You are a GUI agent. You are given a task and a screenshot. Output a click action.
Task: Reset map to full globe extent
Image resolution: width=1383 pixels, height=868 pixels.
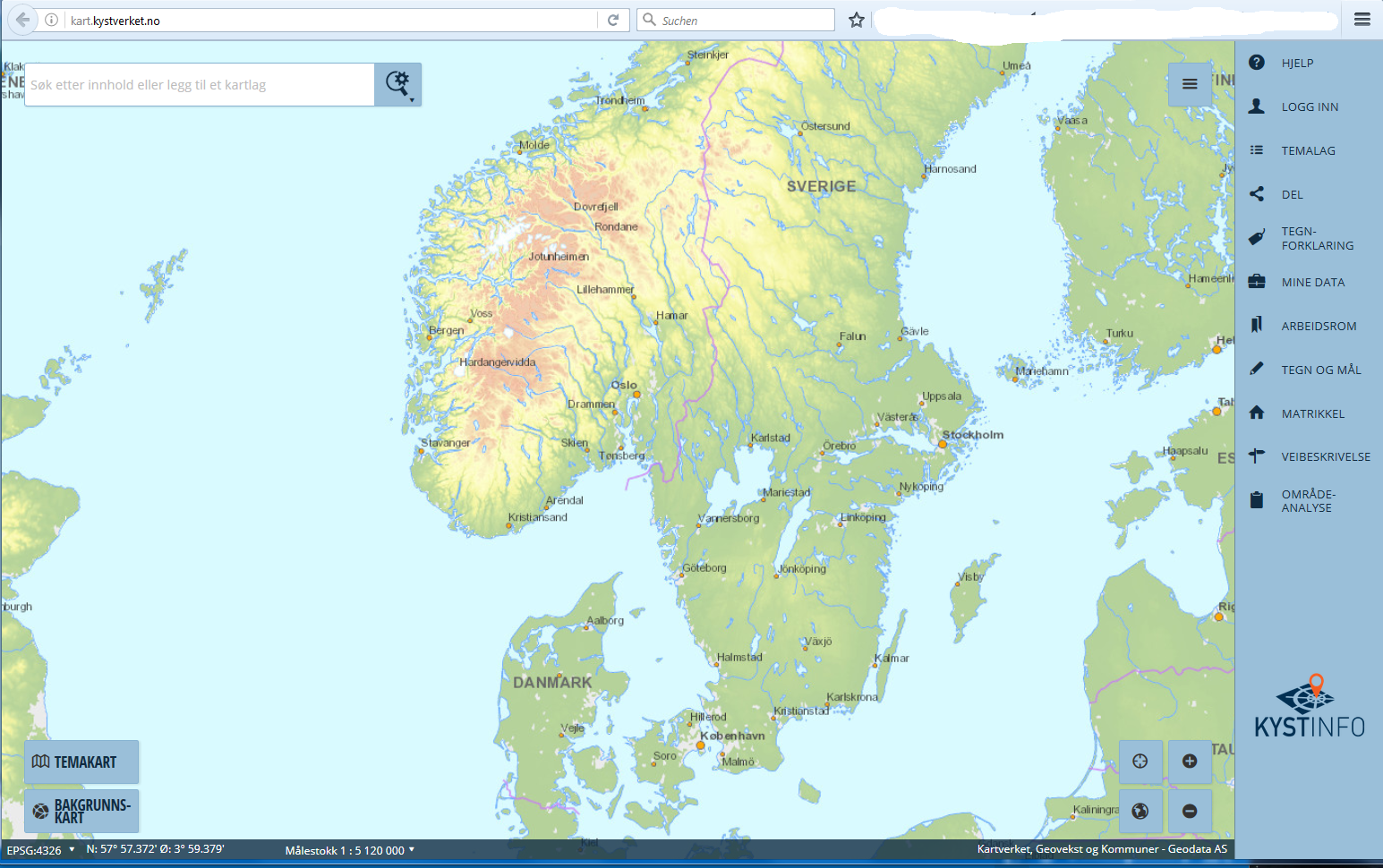click(1140, 811)
